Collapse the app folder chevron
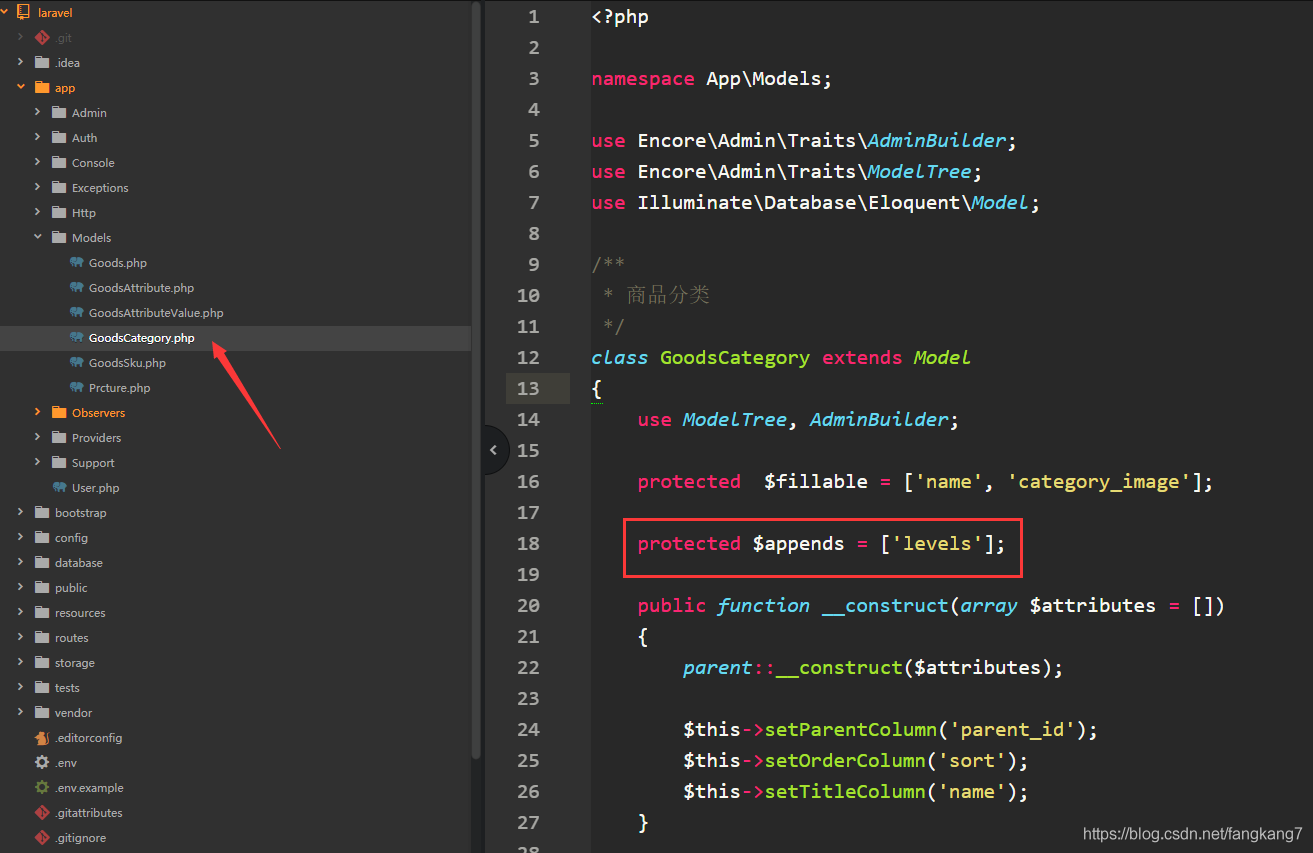 (20, 88)
